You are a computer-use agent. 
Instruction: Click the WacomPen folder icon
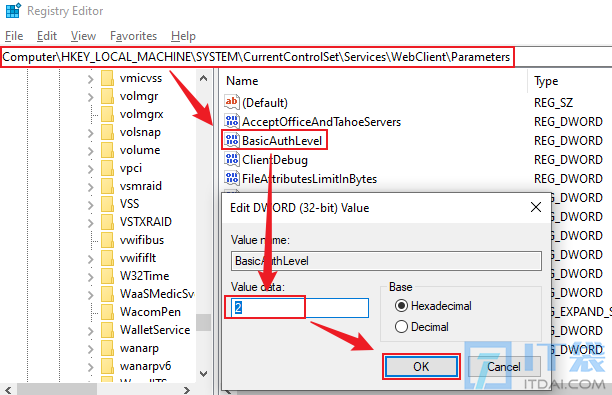(x=107, y=311)
